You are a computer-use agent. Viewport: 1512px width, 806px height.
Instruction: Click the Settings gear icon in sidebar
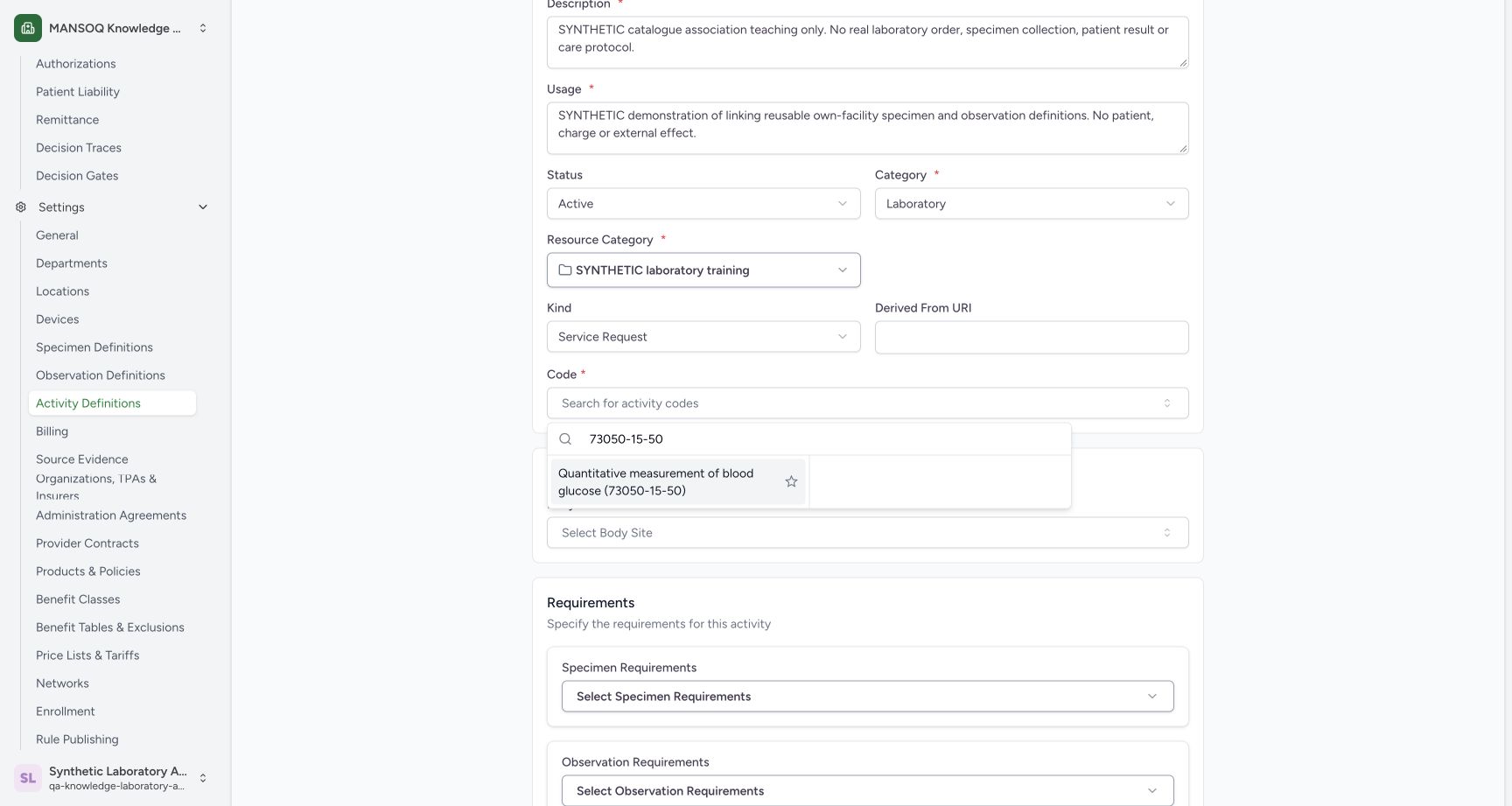(x=21, y=207)
